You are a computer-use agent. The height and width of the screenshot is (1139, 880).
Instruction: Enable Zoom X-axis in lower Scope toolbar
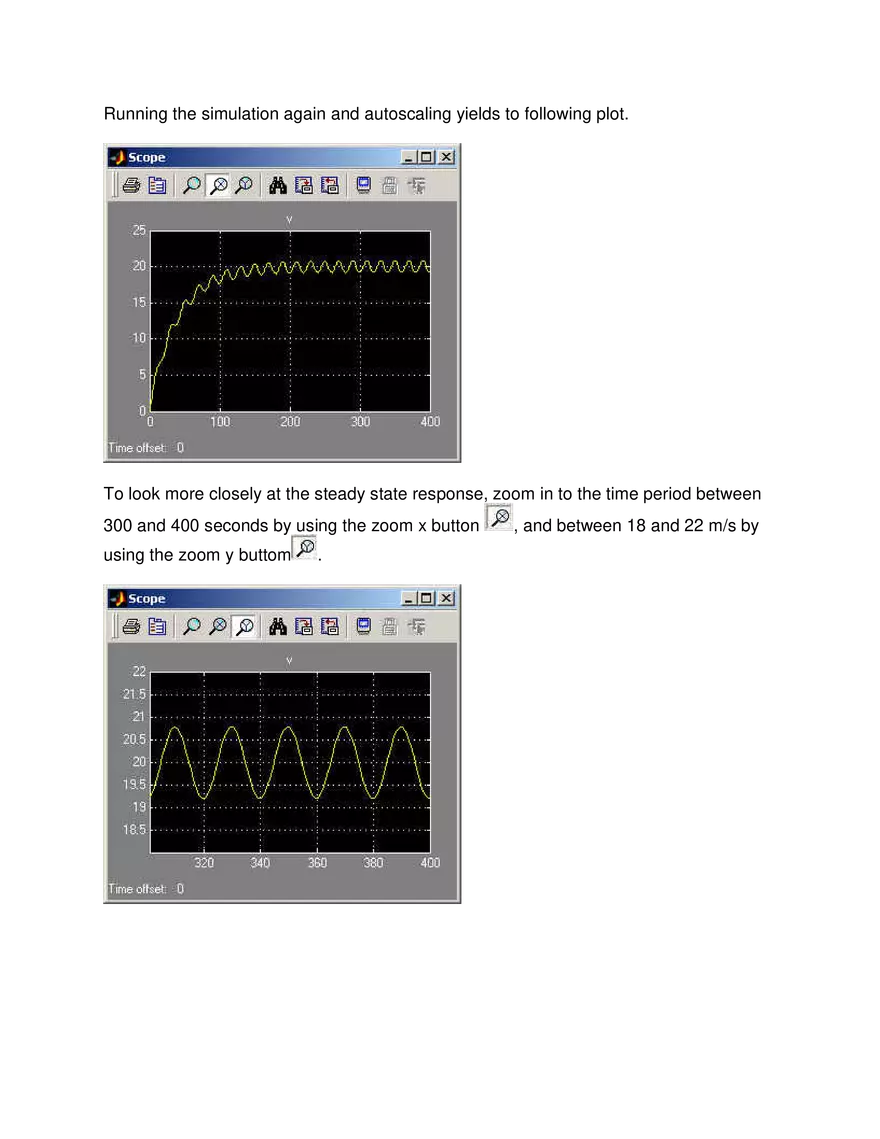click(218, 627)
